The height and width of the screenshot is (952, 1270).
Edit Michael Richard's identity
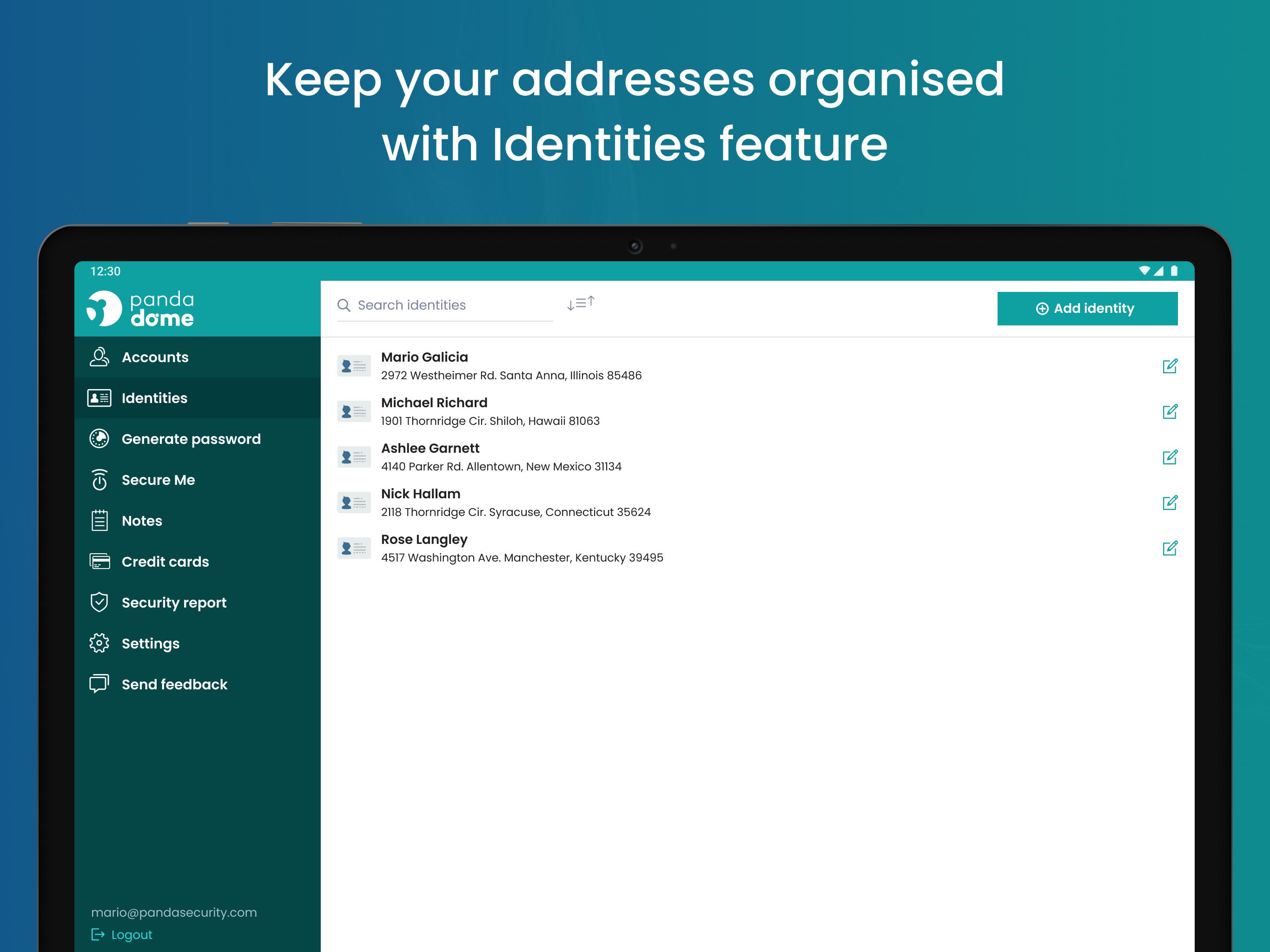[1170, 412]
